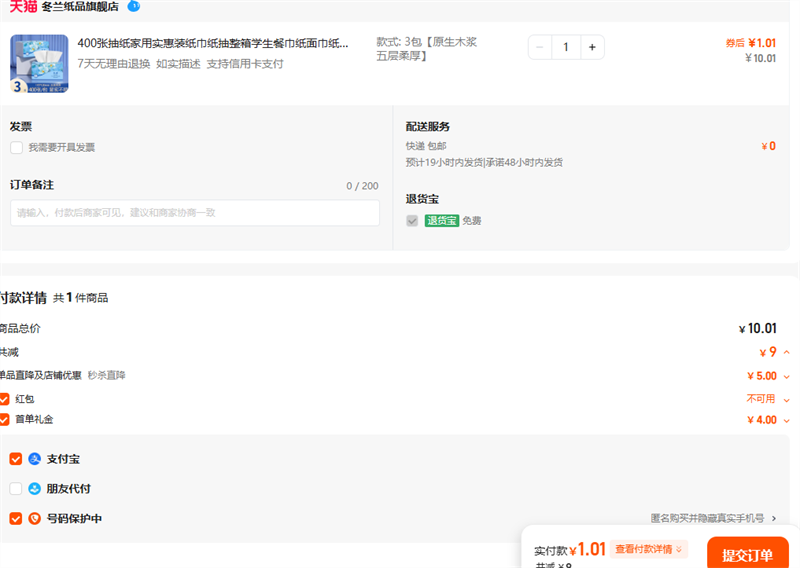800x568 pixels.
Task: Expand the ¥4.00 首单礼金 dropdown
Action: point(787,420)
